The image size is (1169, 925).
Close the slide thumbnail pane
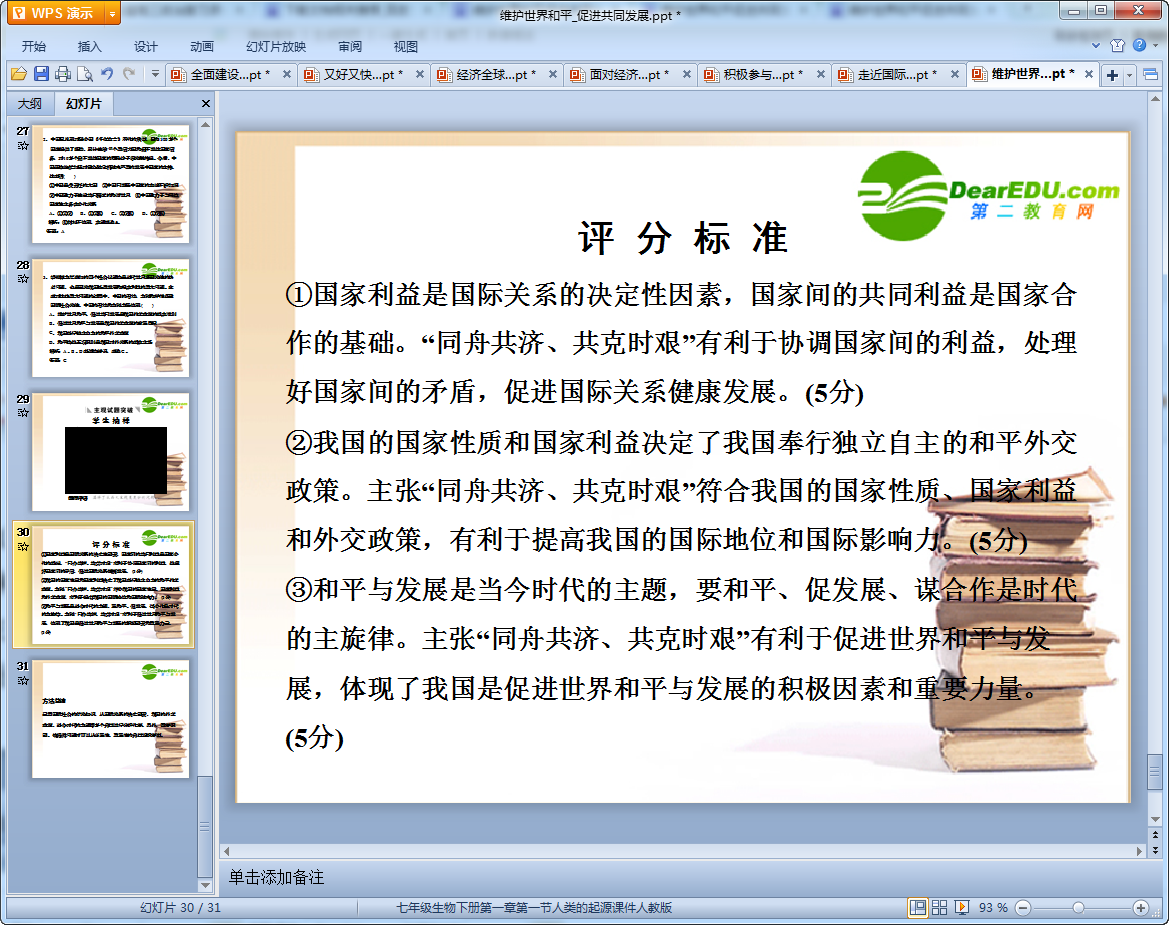tap(206, 104)
